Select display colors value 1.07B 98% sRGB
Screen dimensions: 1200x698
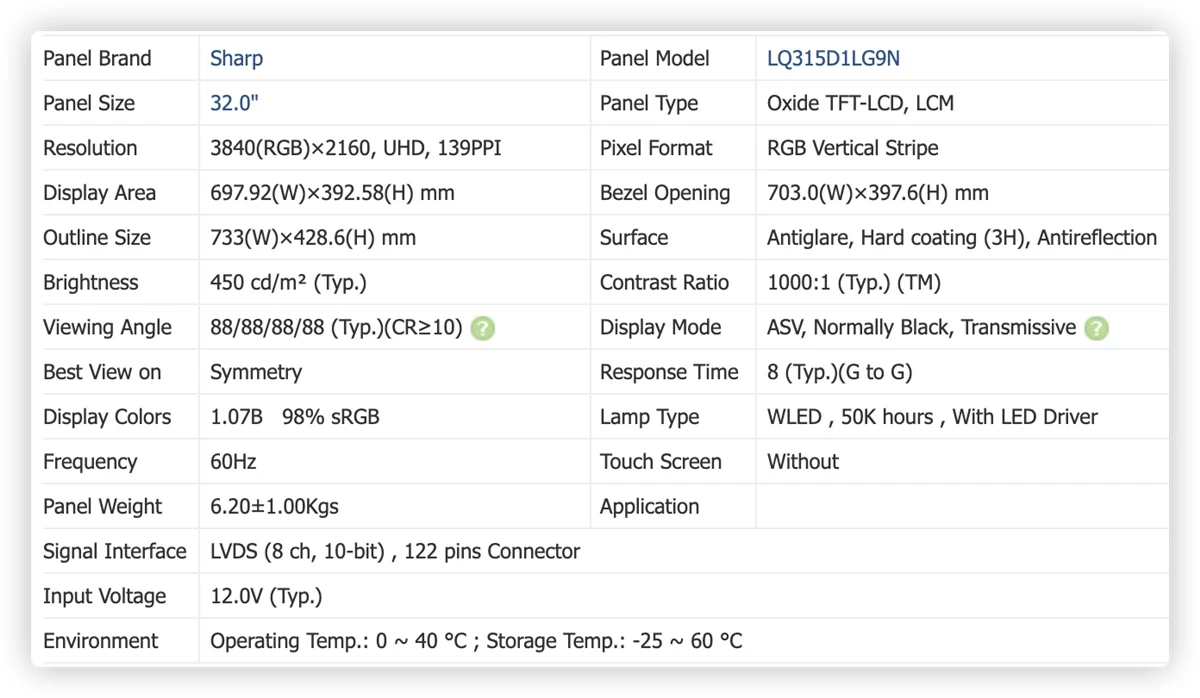(295, 417)
